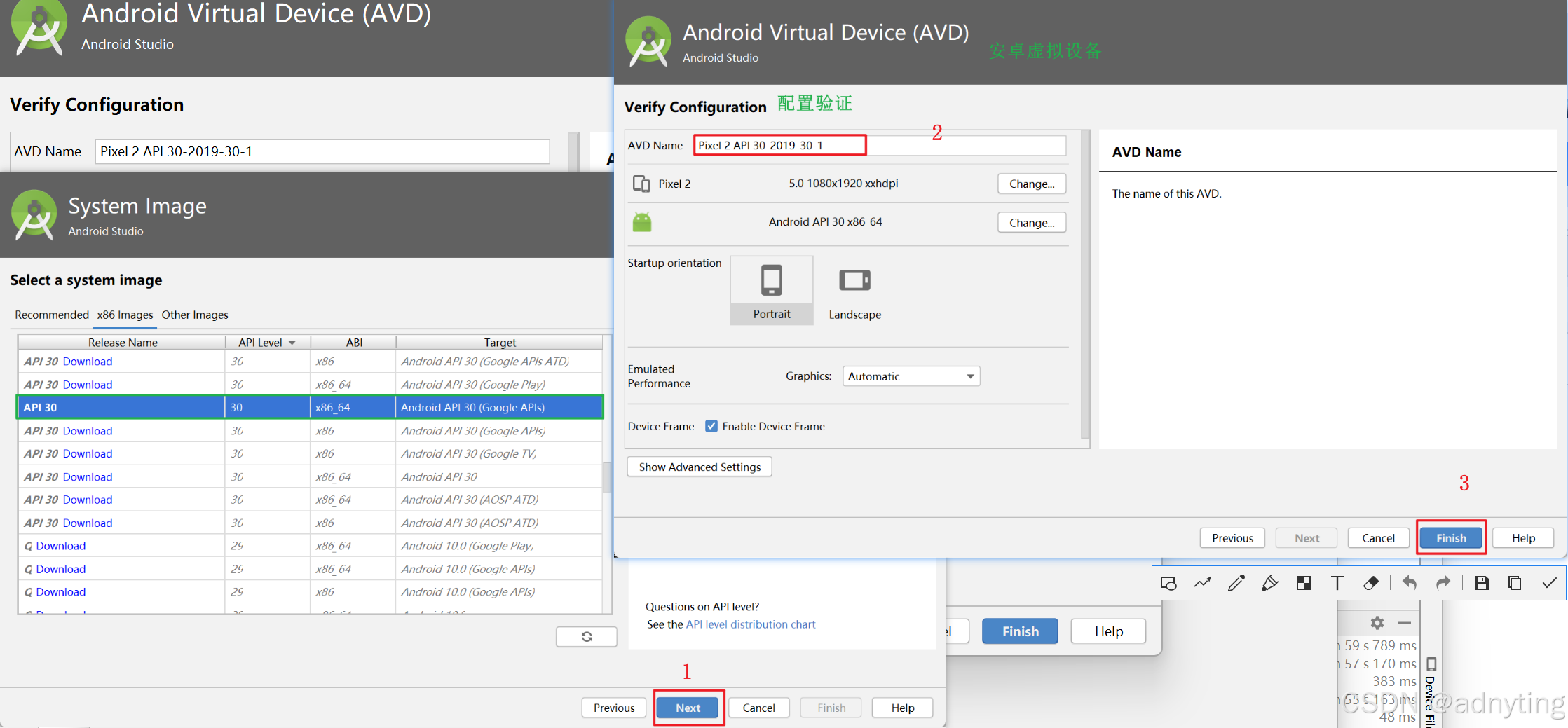Click Next in System Image dialog
This screenshot has width=1568, height=728.
pyautogui.click(x=688, y=708)
